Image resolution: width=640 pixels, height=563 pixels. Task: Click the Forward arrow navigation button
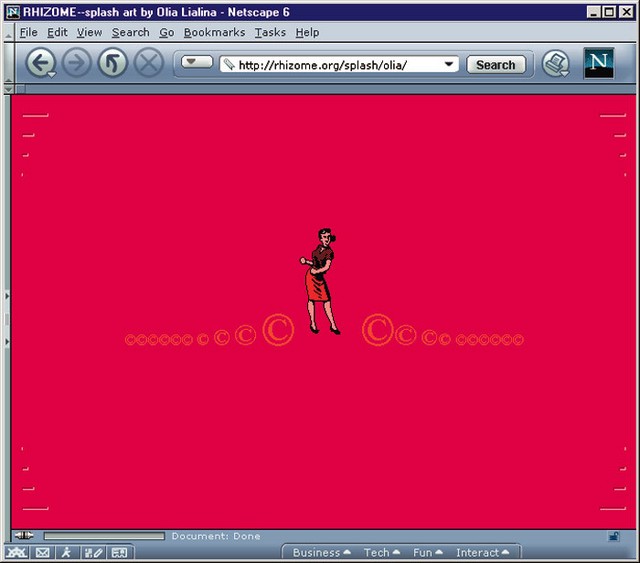[x=76, y=63]
